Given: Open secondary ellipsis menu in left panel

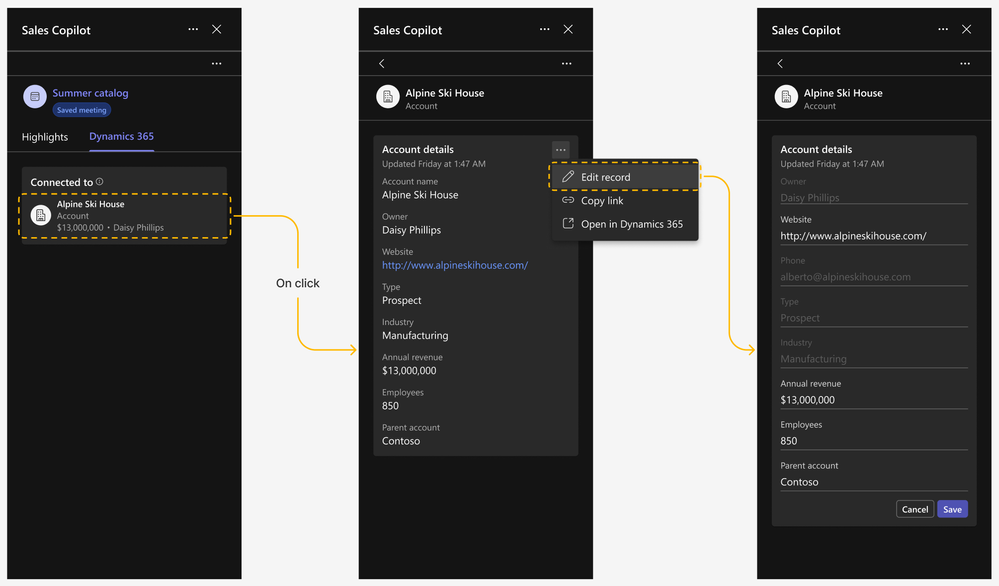Looking at the screenshot, I should pyautogui.click(x=217, y=64).
